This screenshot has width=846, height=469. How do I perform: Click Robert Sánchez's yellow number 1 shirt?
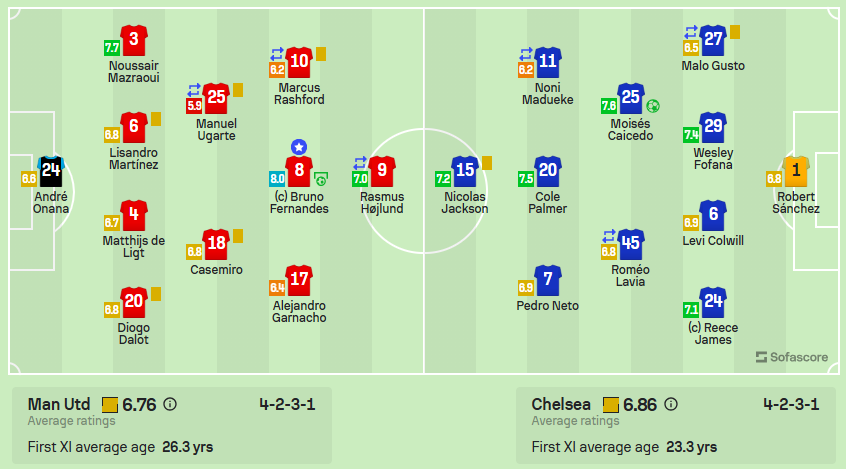(x=796, y=171)
